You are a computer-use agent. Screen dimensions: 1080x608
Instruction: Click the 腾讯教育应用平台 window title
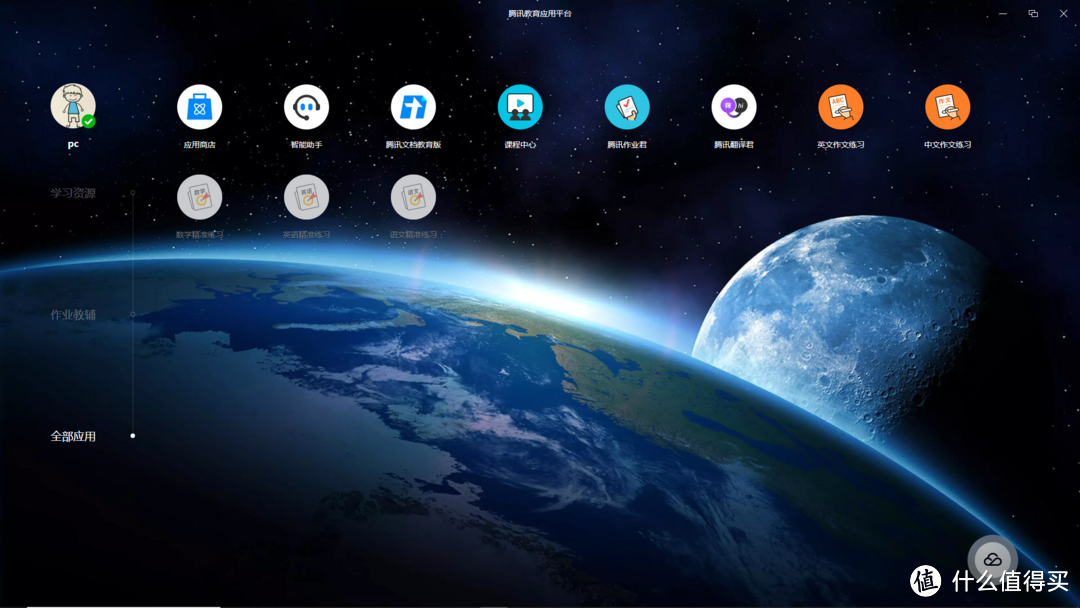pyautogui.click(x=540, y=13)
